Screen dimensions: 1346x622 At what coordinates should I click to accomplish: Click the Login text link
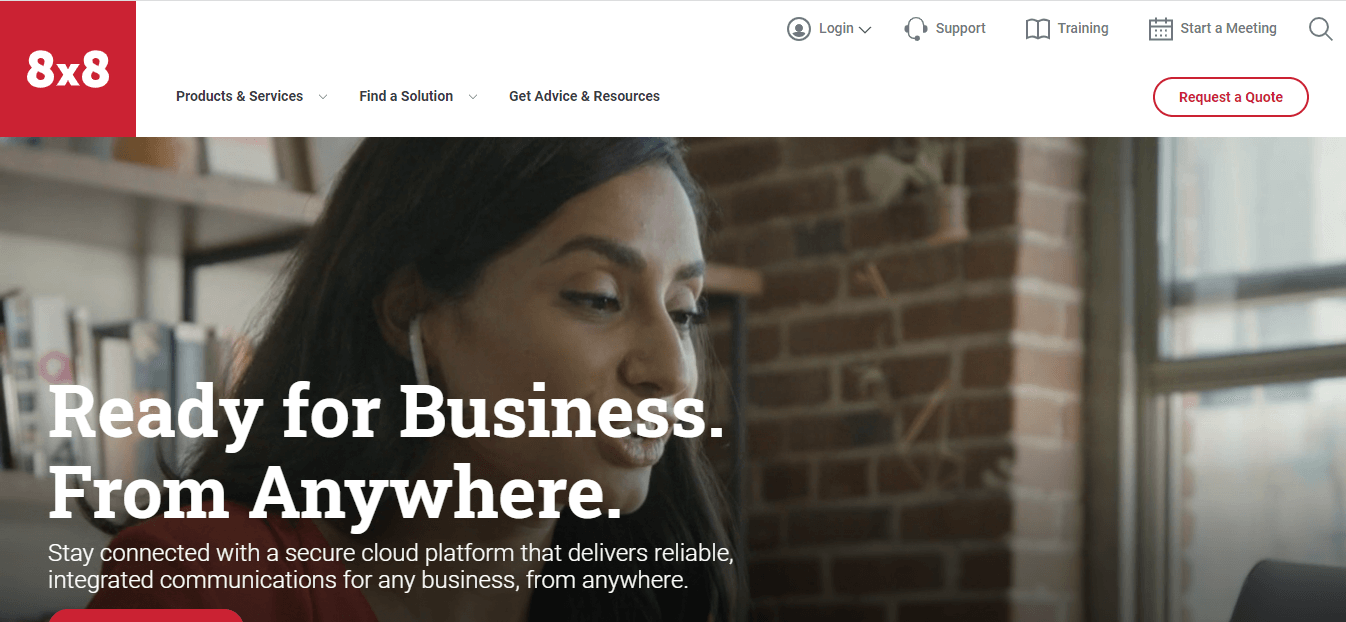pyautogui.click(x=835, y=28)
